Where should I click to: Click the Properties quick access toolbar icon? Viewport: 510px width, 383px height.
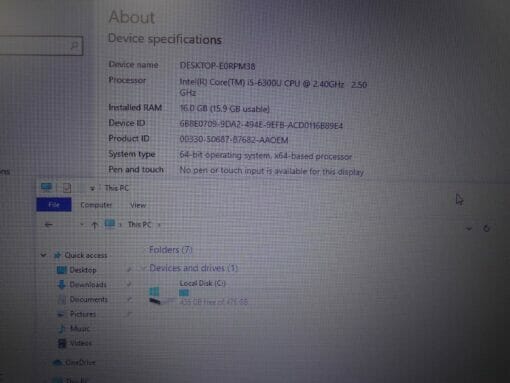pyautogui.click(x=67, y=188)
